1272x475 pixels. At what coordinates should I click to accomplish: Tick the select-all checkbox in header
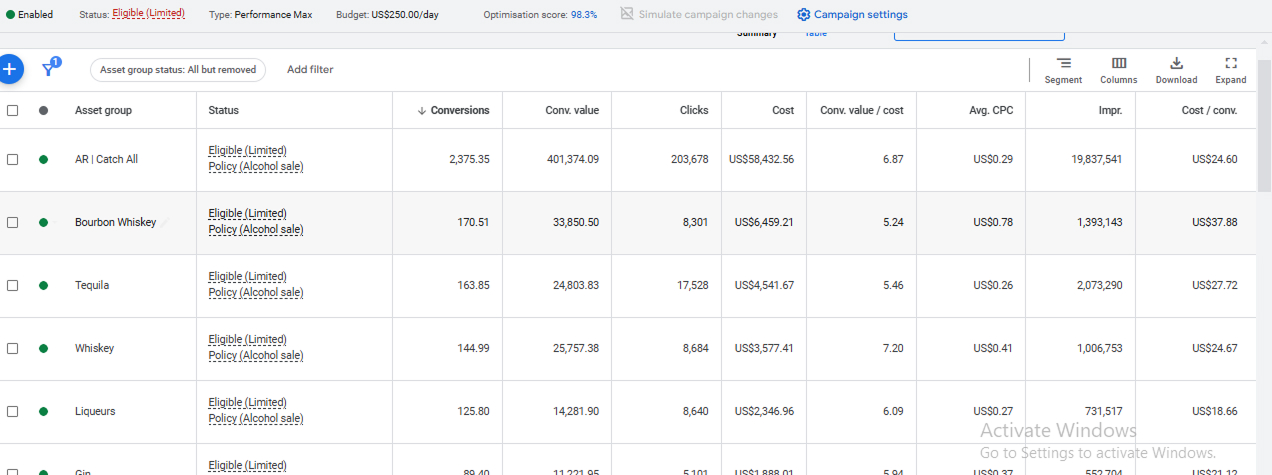click(x=13, y=110)
